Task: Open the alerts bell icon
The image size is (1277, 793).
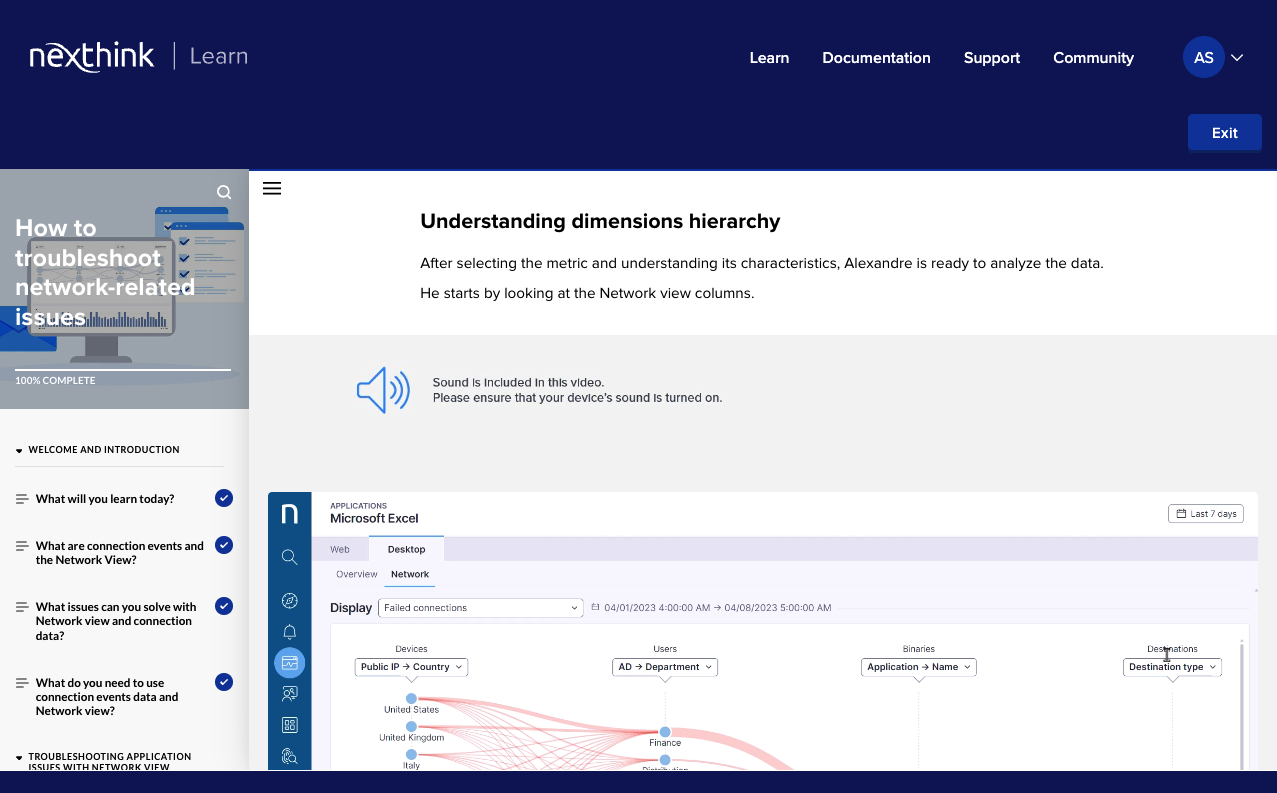Action: pos(290,632)
